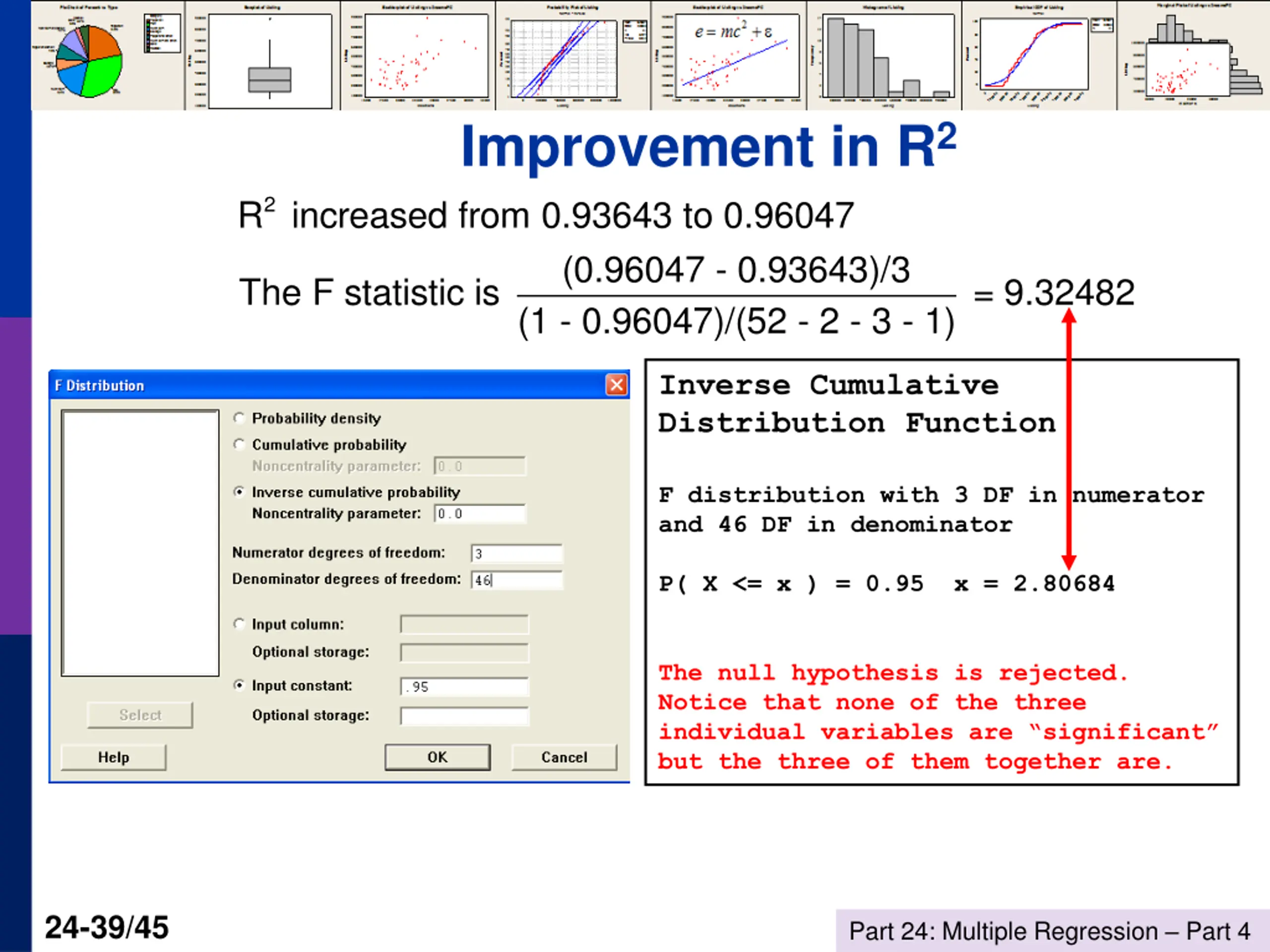Click the Input constant field showing .95

[x=464, y=687]
